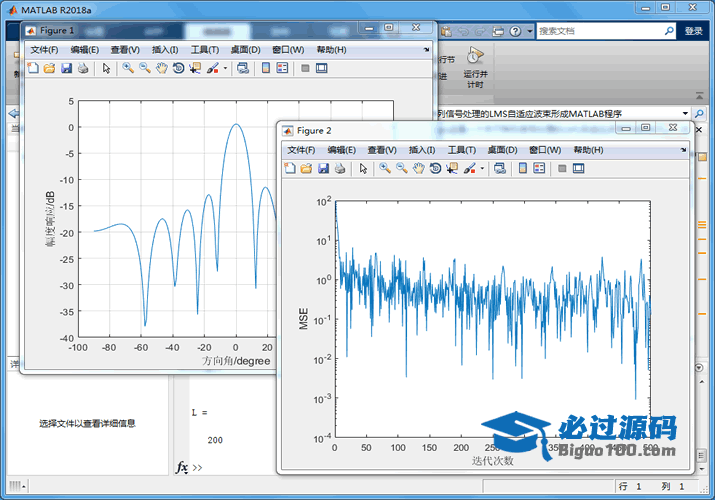The width and height of the screenshot is (715, 500).
Task: Open 窗口(W) menu in Figure 2
Action: (545, 150)
